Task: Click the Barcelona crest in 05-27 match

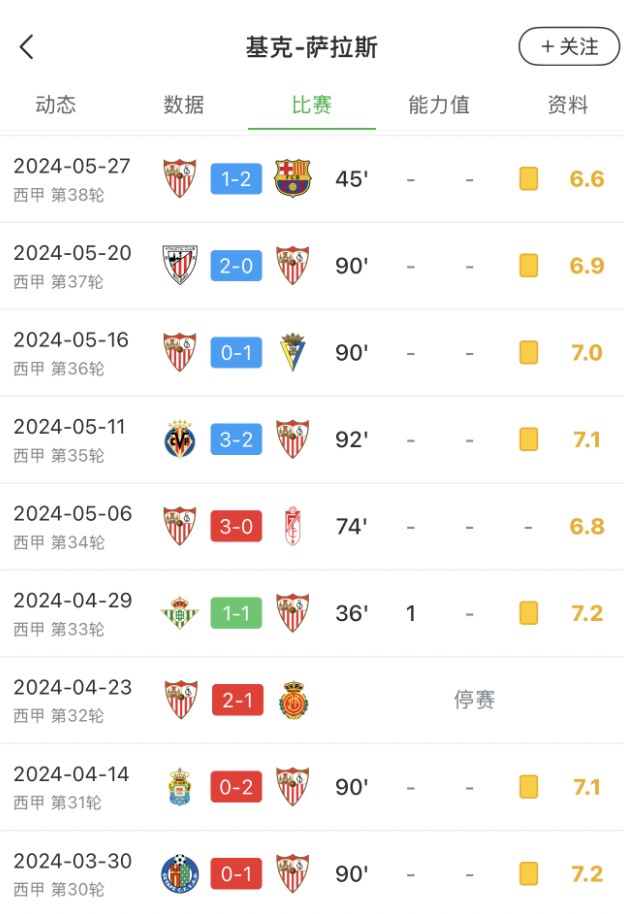Action: coord(292,179)
